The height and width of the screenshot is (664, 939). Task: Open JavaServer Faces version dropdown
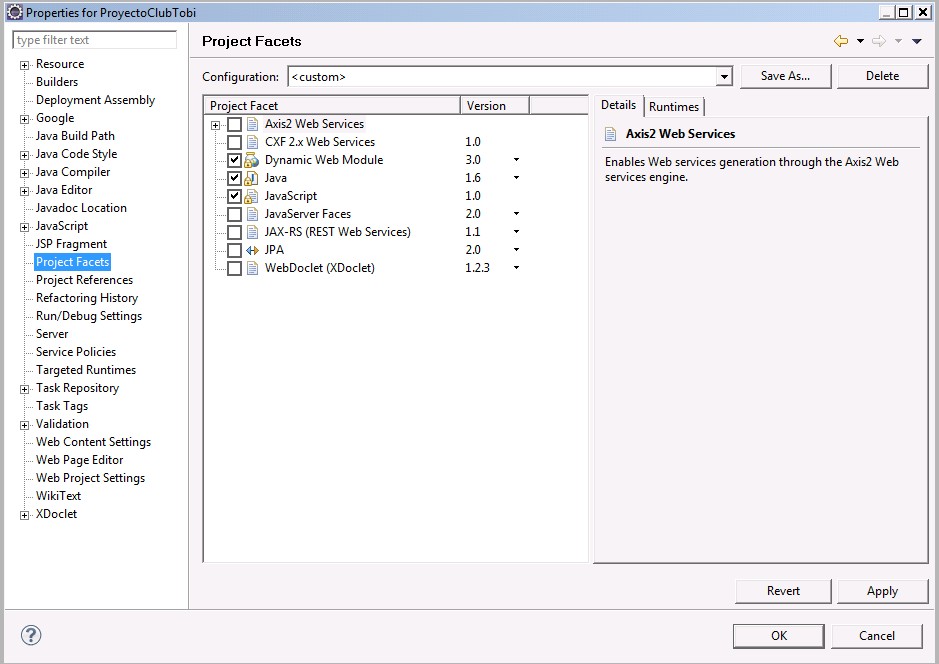[516, 214]
